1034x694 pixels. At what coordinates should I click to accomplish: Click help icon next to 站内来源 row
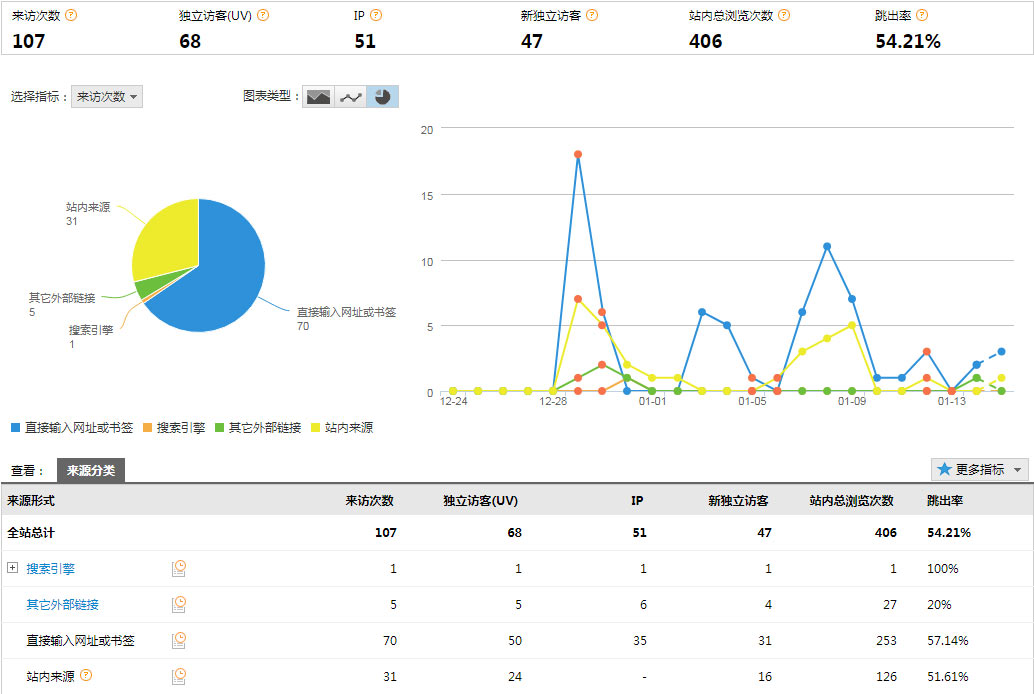pos(86,676)
